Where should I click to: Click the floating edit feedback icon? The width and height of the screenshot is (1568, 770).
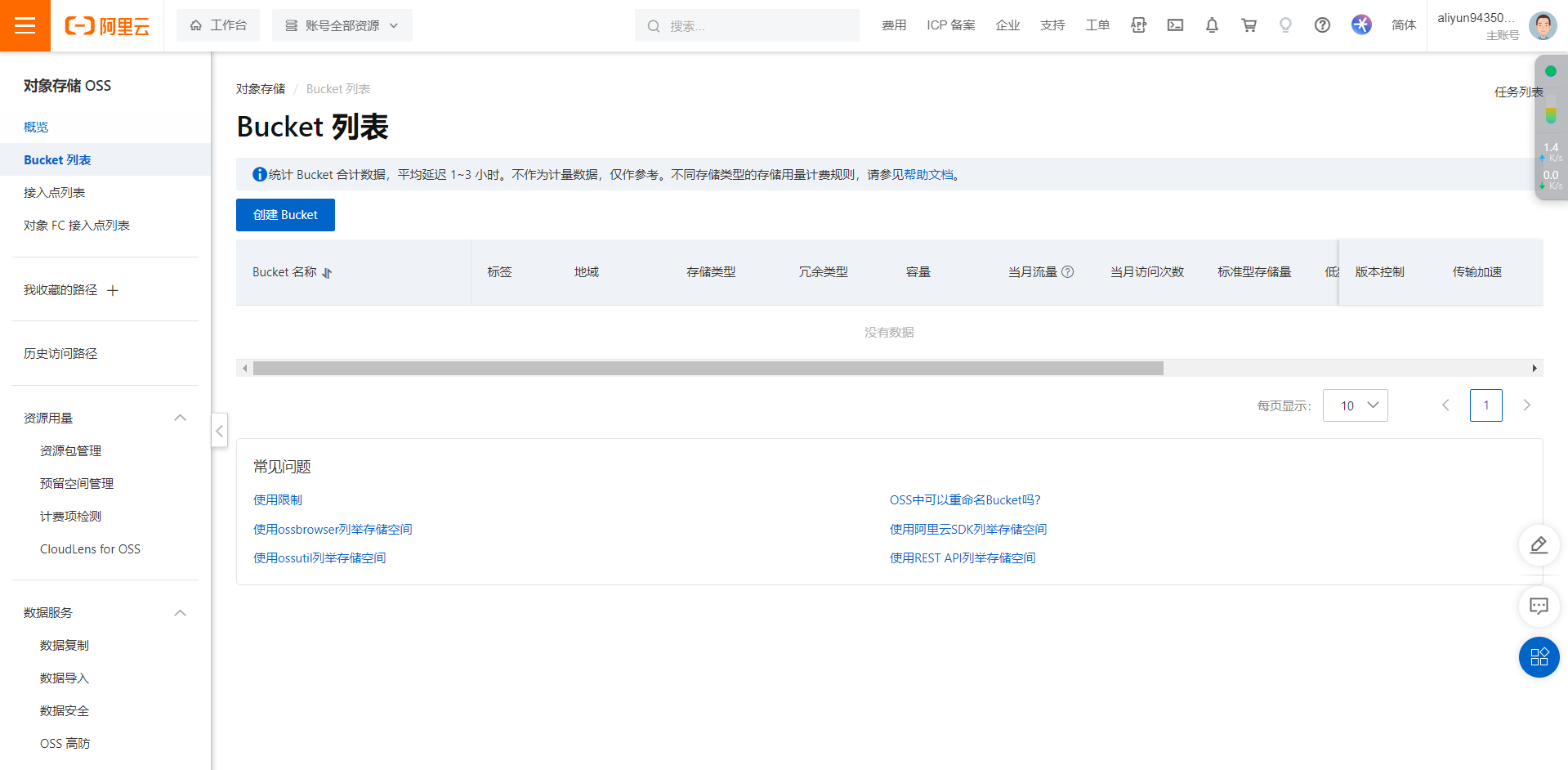[1539, 545]
